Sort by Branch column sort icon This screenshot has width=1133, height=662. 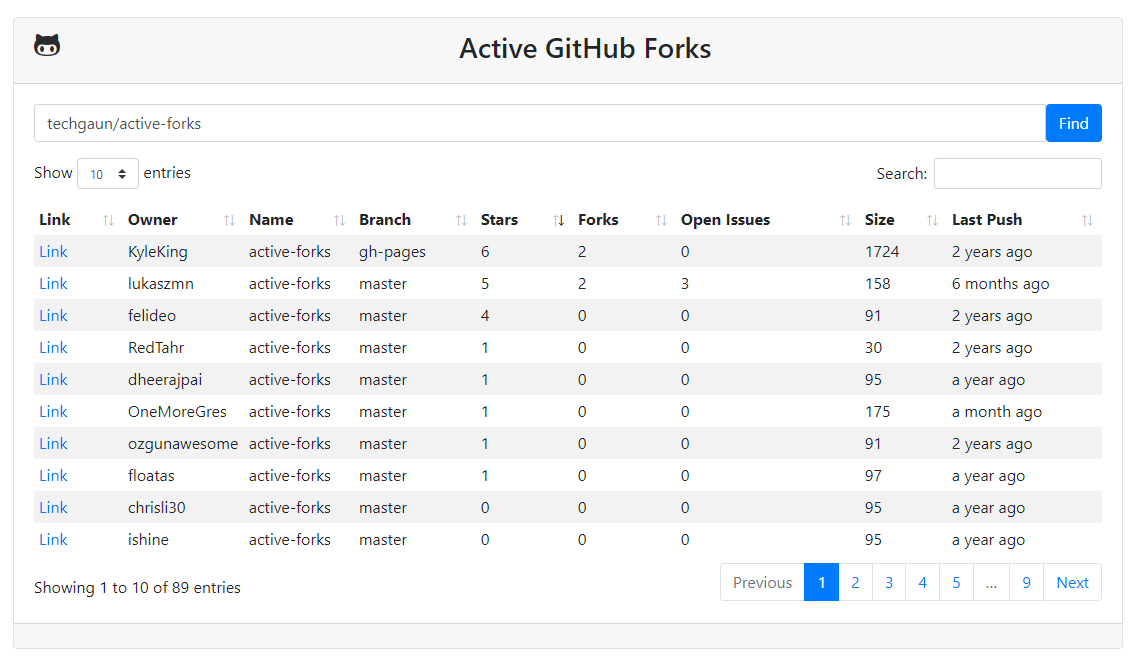click(x=461, y=220)
